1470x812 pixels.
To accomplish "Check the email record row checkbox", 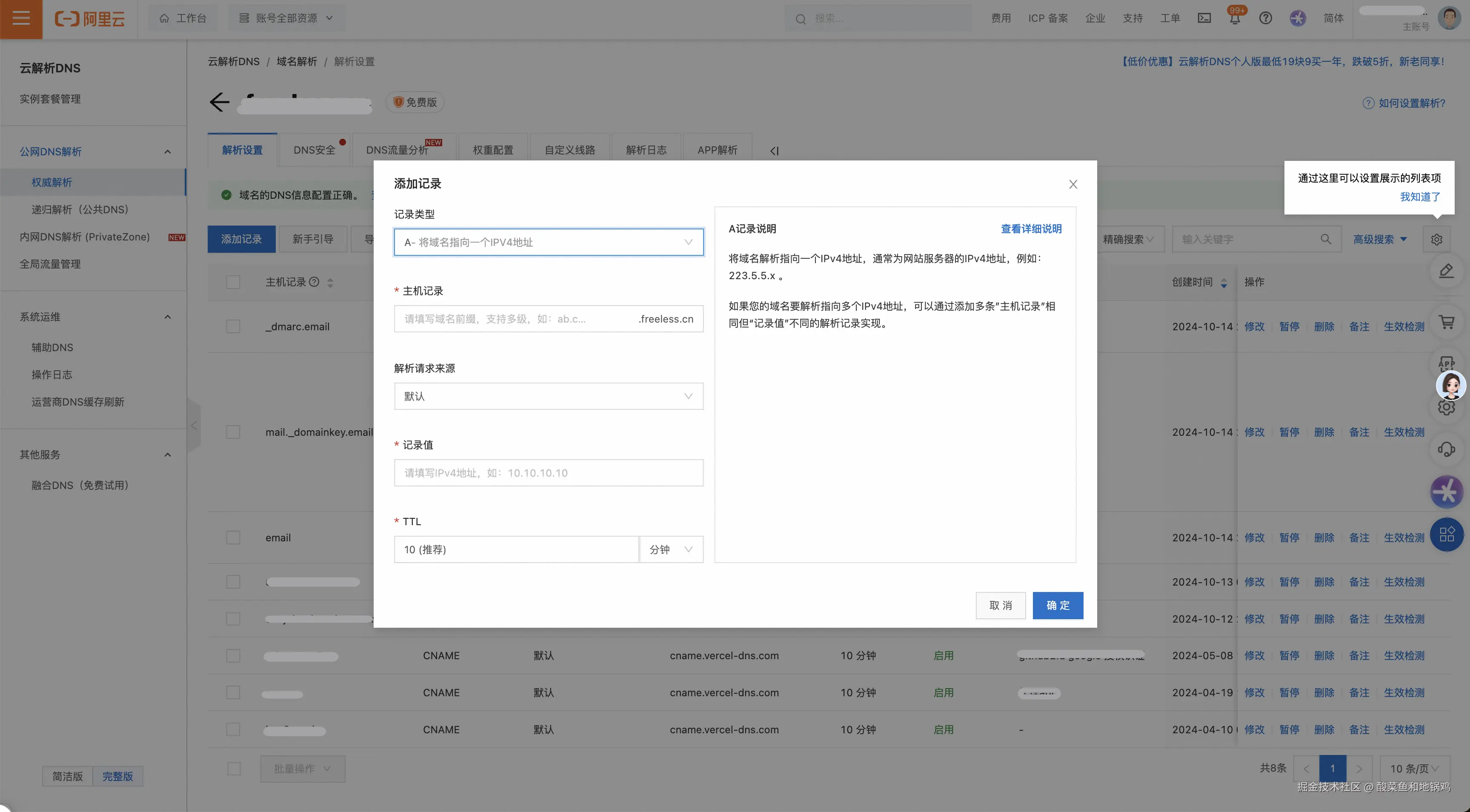I will pyautogui.click(x=233, y=538).
